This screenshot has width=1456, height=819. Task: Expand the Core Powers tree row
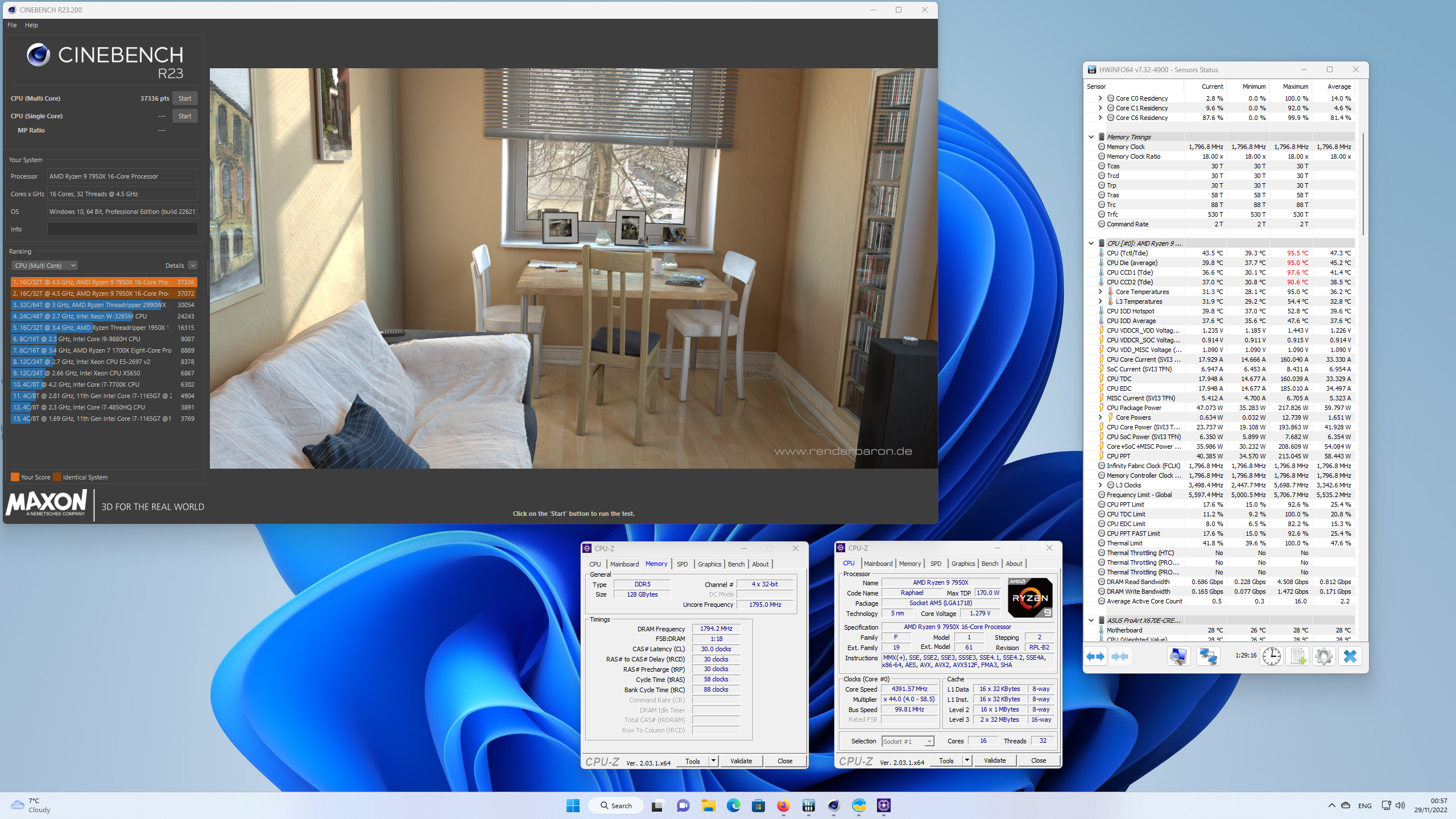point(1101,417)
